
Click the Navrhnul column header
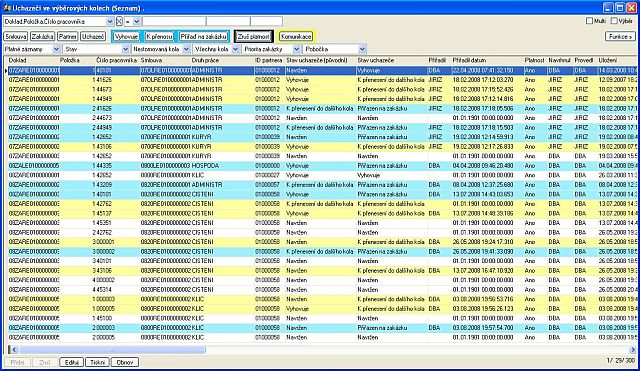point(560,60)
